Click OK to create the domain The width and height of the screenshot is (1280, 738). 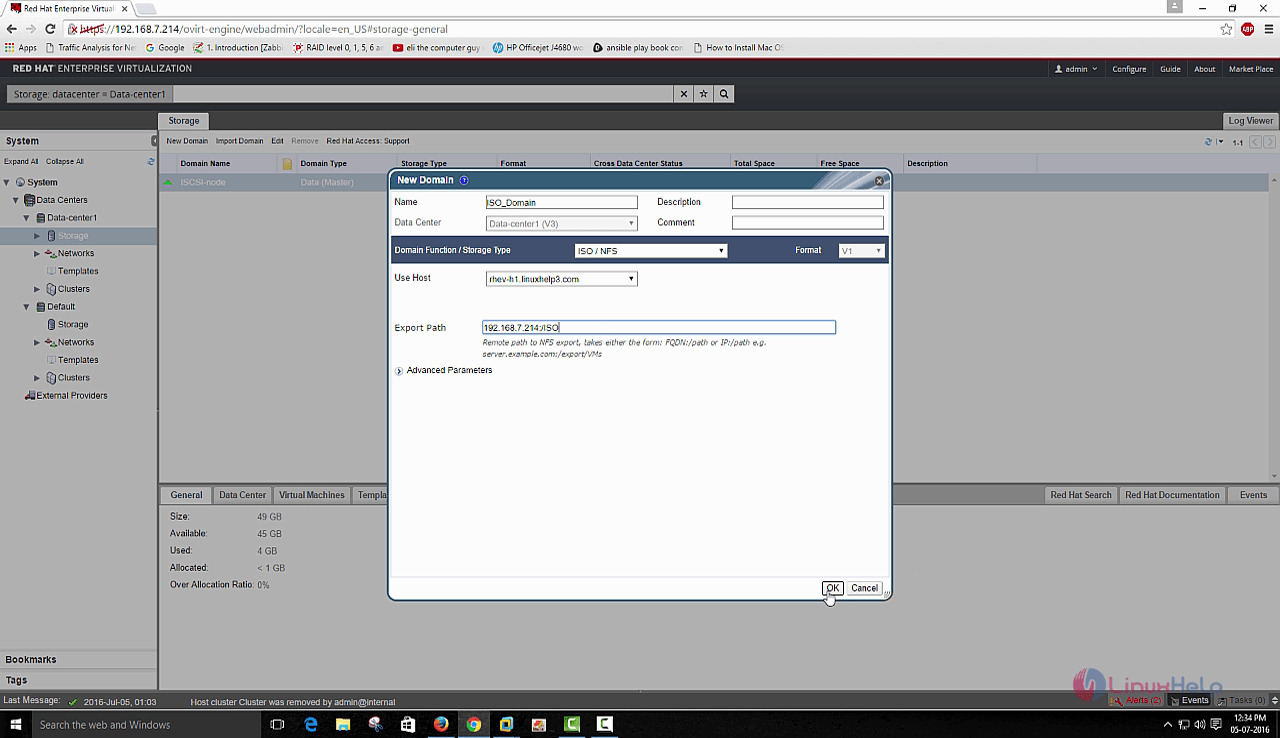pyautogui.click(x=832, y=588)
